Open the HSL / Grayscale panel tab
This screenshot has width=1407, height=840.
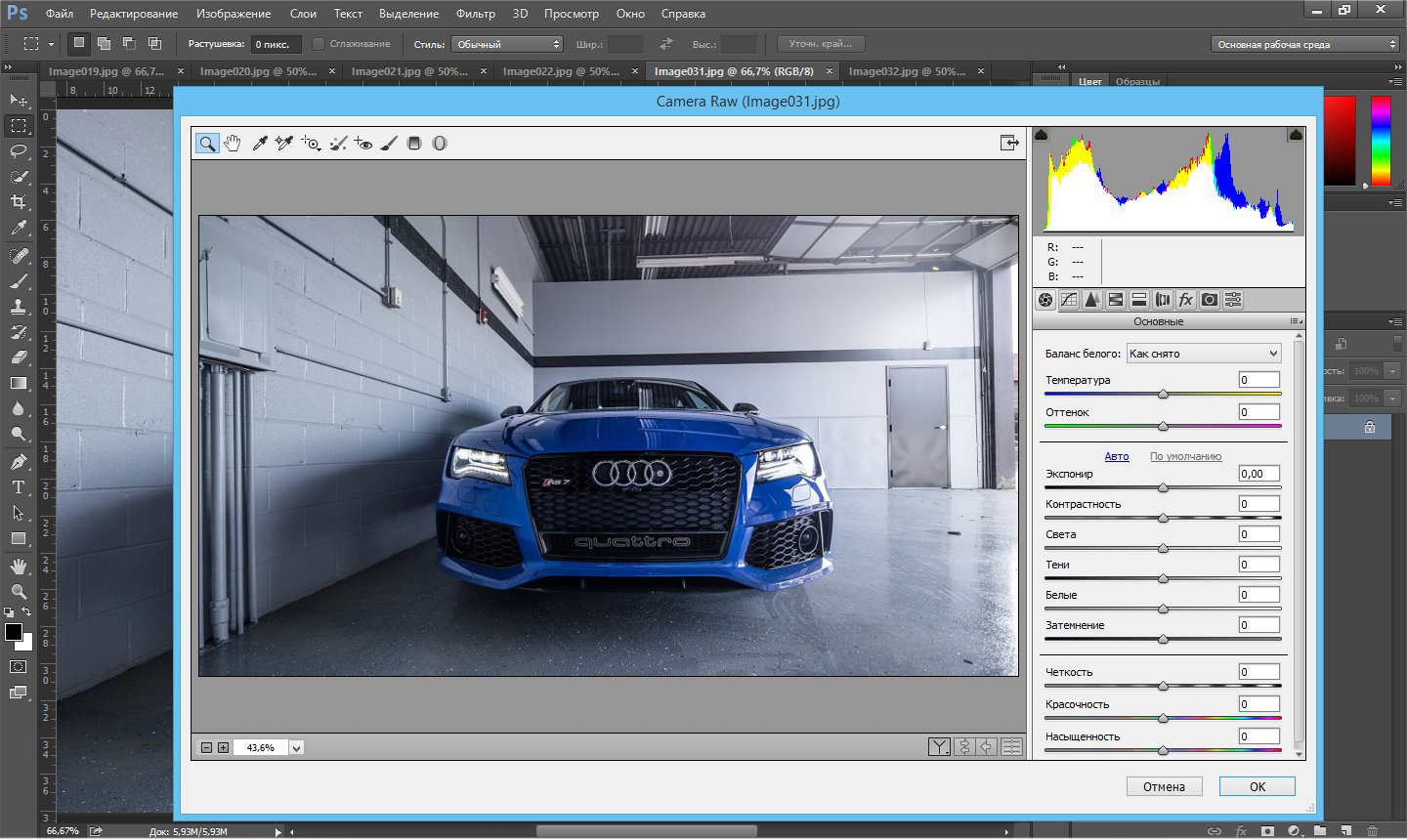click(x=1116, y=300)
